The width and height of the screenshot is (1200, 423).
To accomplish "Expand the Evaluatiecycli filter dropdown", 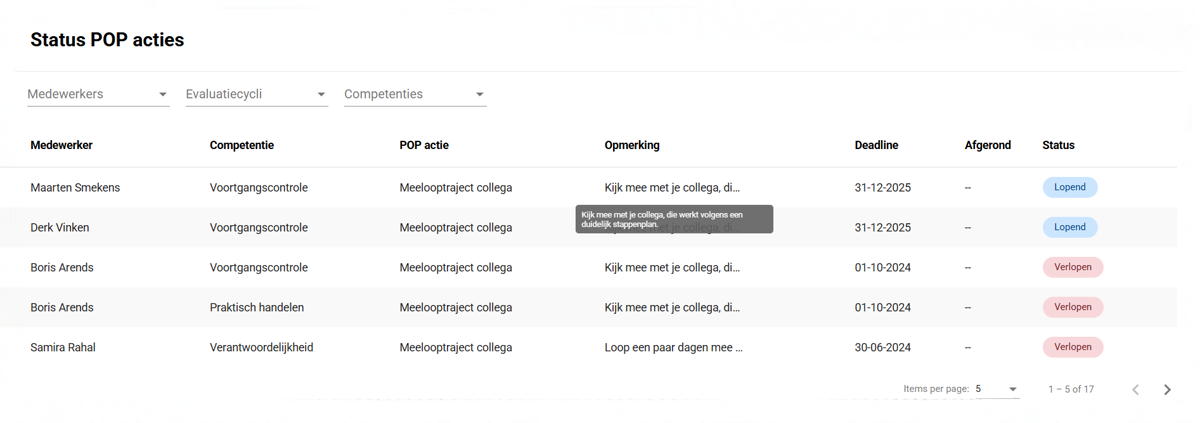I will click(256, 94).
